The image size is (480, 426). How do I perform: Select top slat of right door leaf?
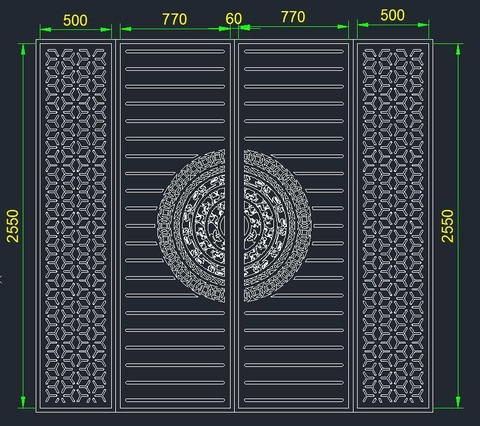click(x=294, y=52)
